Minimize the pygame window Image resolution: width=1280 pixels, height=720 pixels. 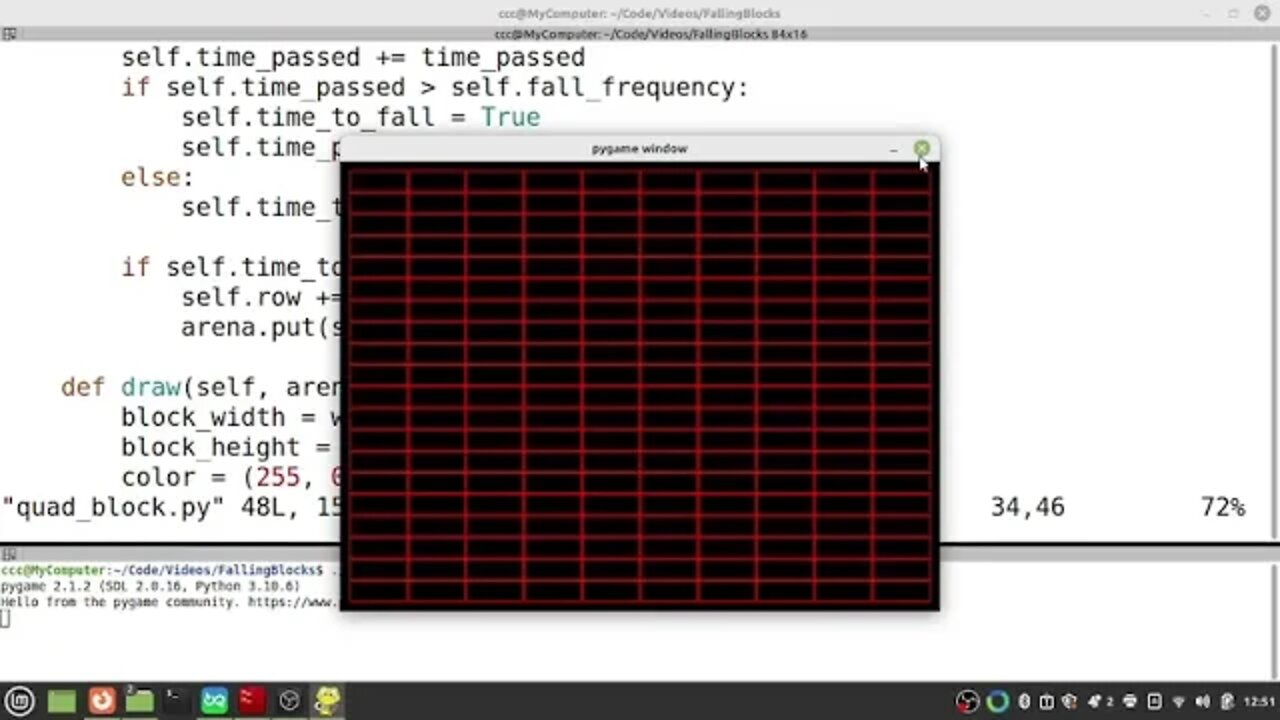click(x=894, y=149)
